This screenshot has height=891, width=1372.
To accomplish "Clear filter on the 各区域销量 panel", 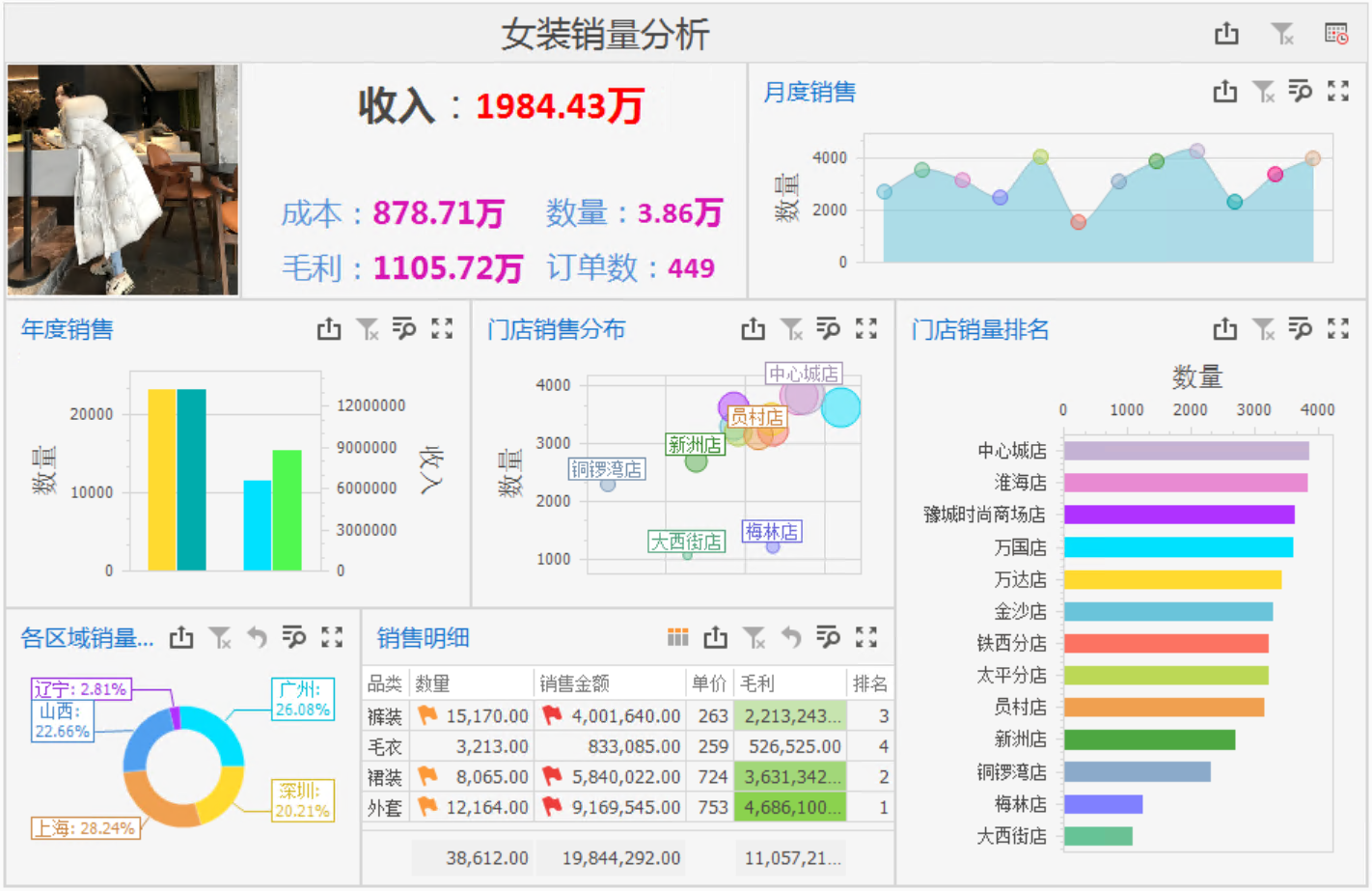I will [220, 637].
